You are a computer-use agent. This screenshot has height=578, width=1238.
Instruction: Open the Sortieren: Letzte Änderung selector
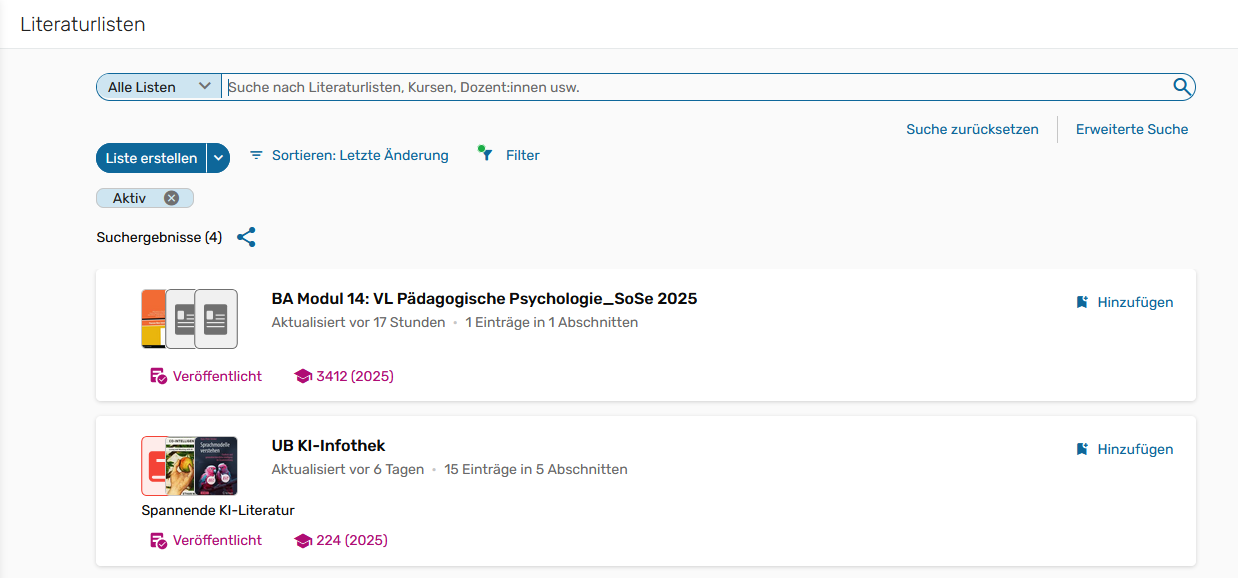pyautogui.click(x=360, y=155)
